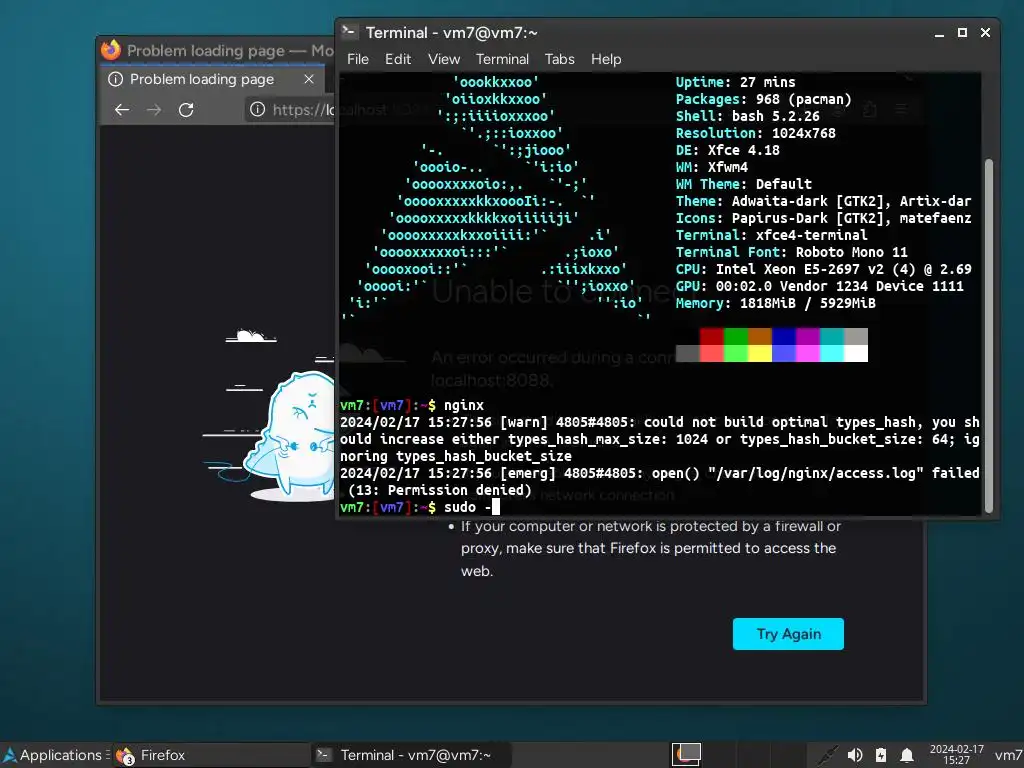Click the '$ nginx' command line
Image resolution: width=1024 pixels, height=768 pixels.
[x=411, y=405]
